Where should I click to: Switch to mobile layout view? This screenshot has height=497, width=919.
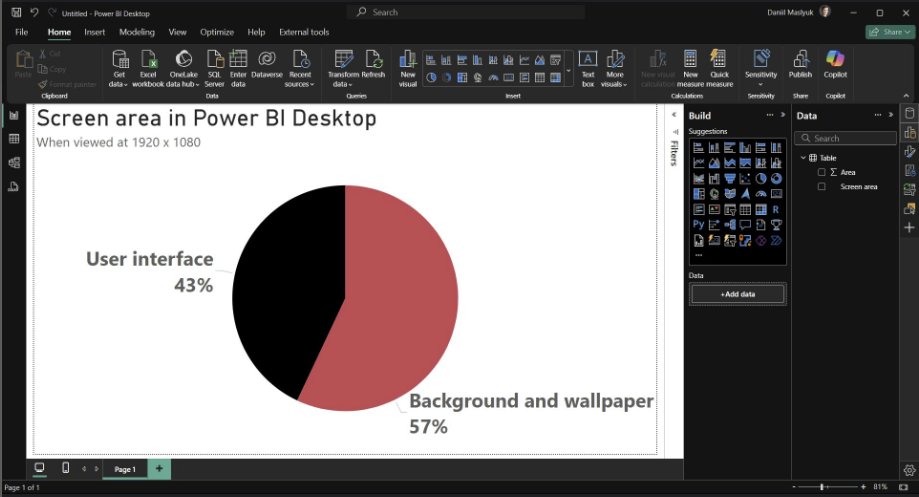click(x=66, y=468)
